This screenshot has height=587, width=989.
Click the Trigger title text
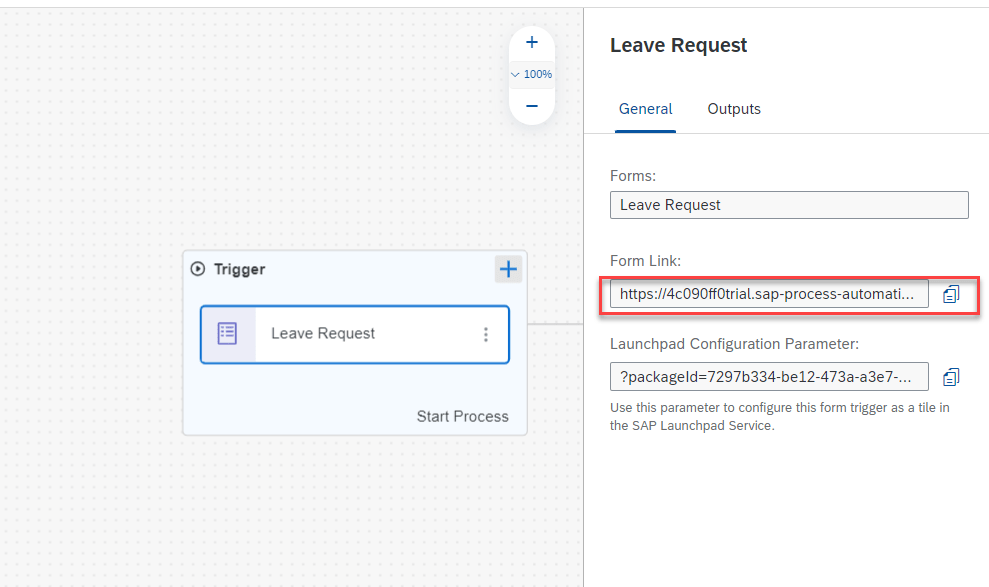[x=240, y=269]
